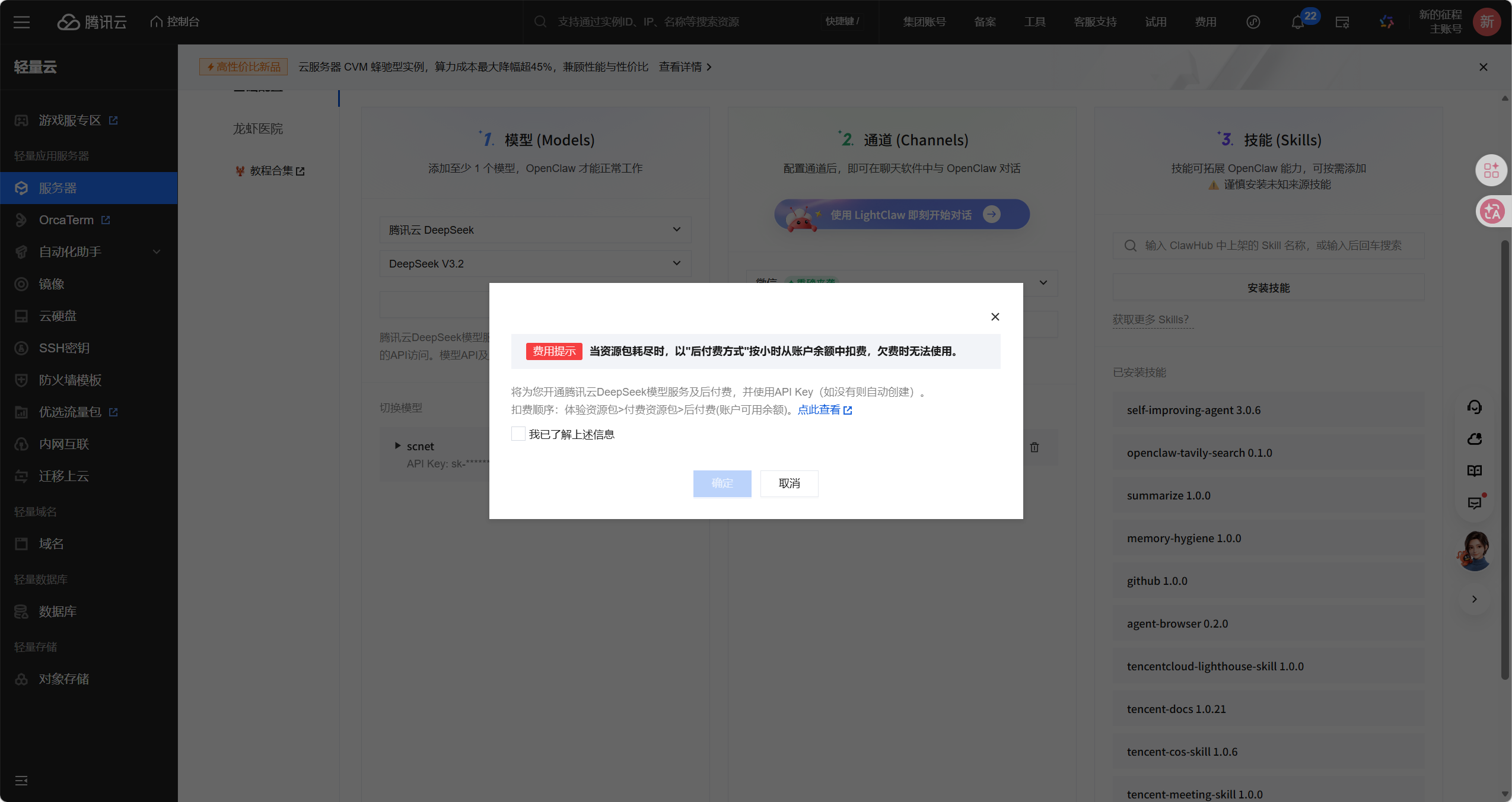Open 迁移上云 in sidebar
The width and height of the screenshot is (1512, 802).
click(x=89, y=476)
